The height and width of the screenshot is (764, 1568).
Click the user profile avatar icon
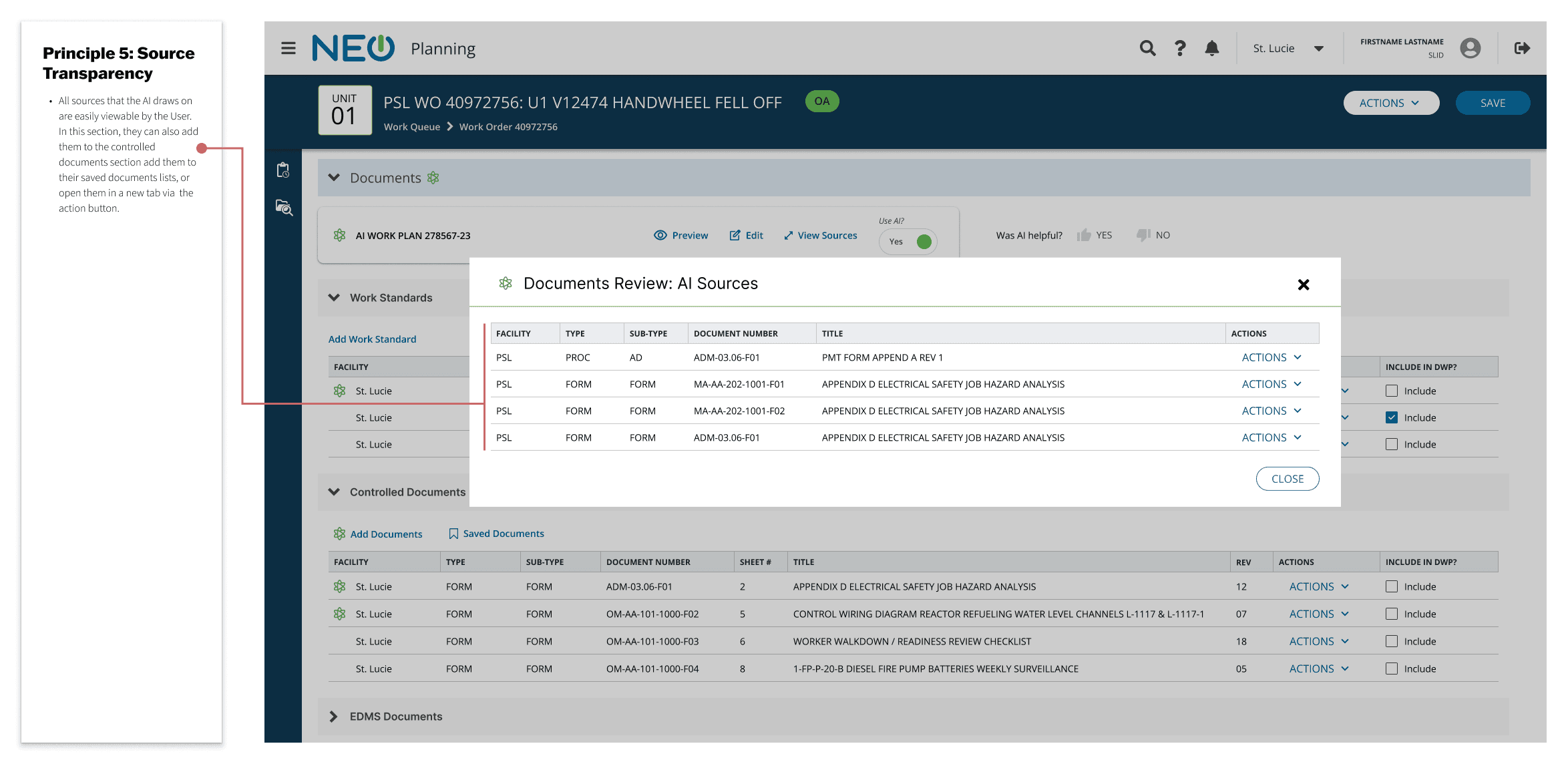[1470, 48]
